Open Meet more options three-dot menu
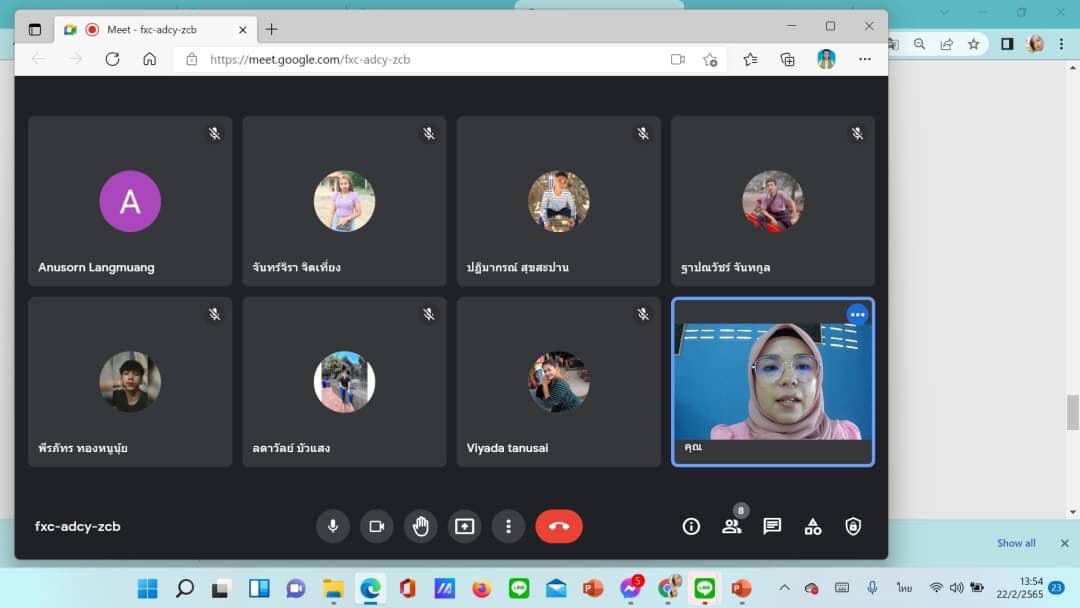Image resolution: width=1080 pixels, height=608 pixels. [x=508, y=526]
